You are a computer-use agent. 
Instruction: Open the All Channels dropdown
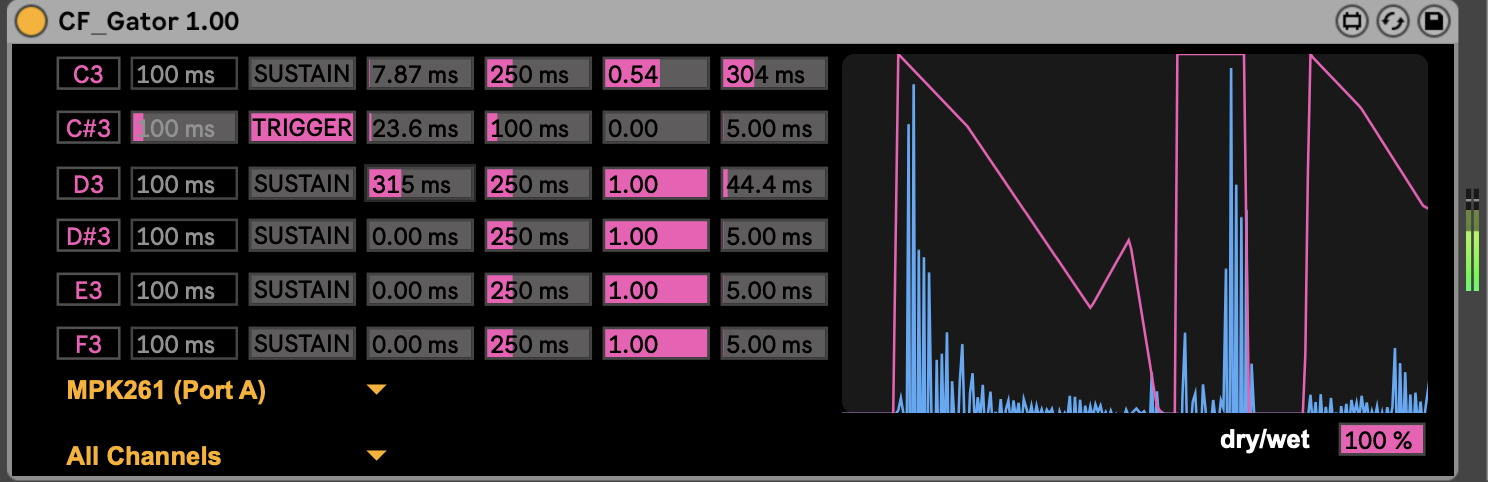[225, 456]
